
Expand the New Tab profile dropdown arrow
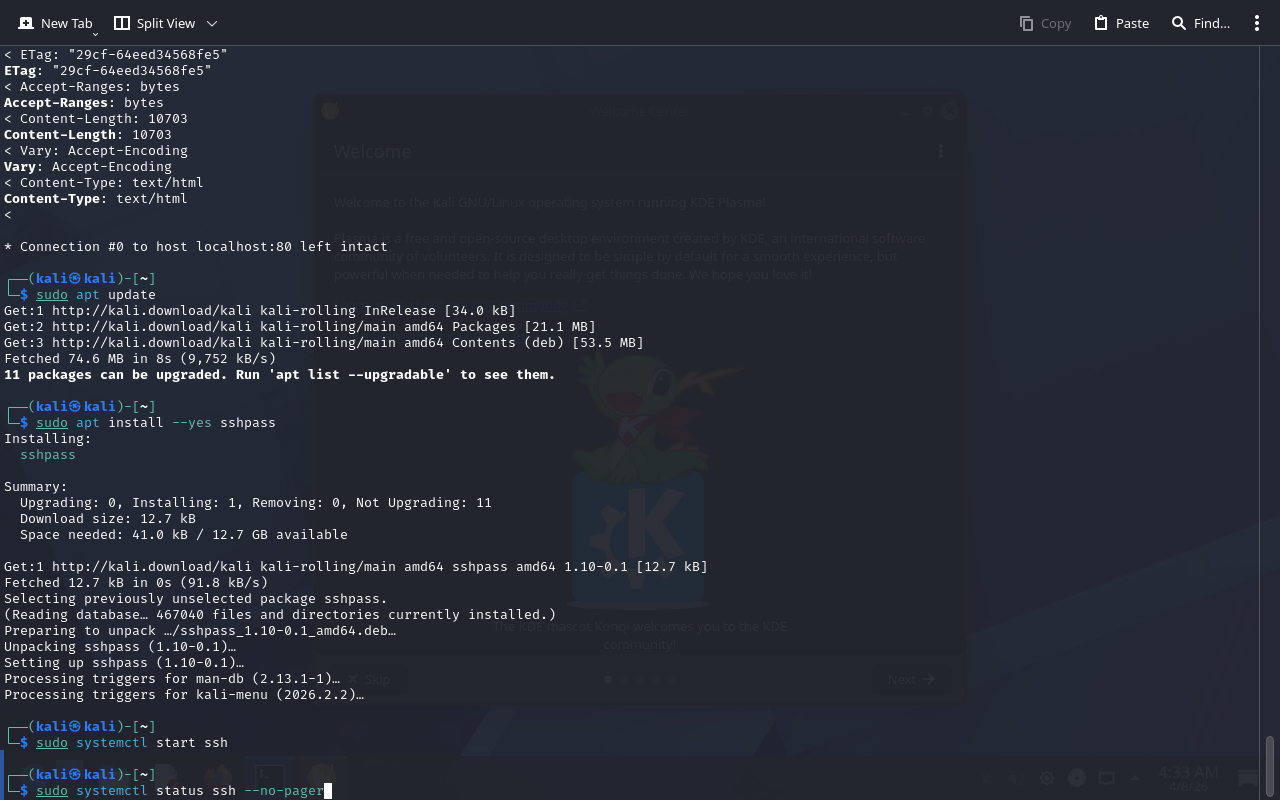point(95,34)
